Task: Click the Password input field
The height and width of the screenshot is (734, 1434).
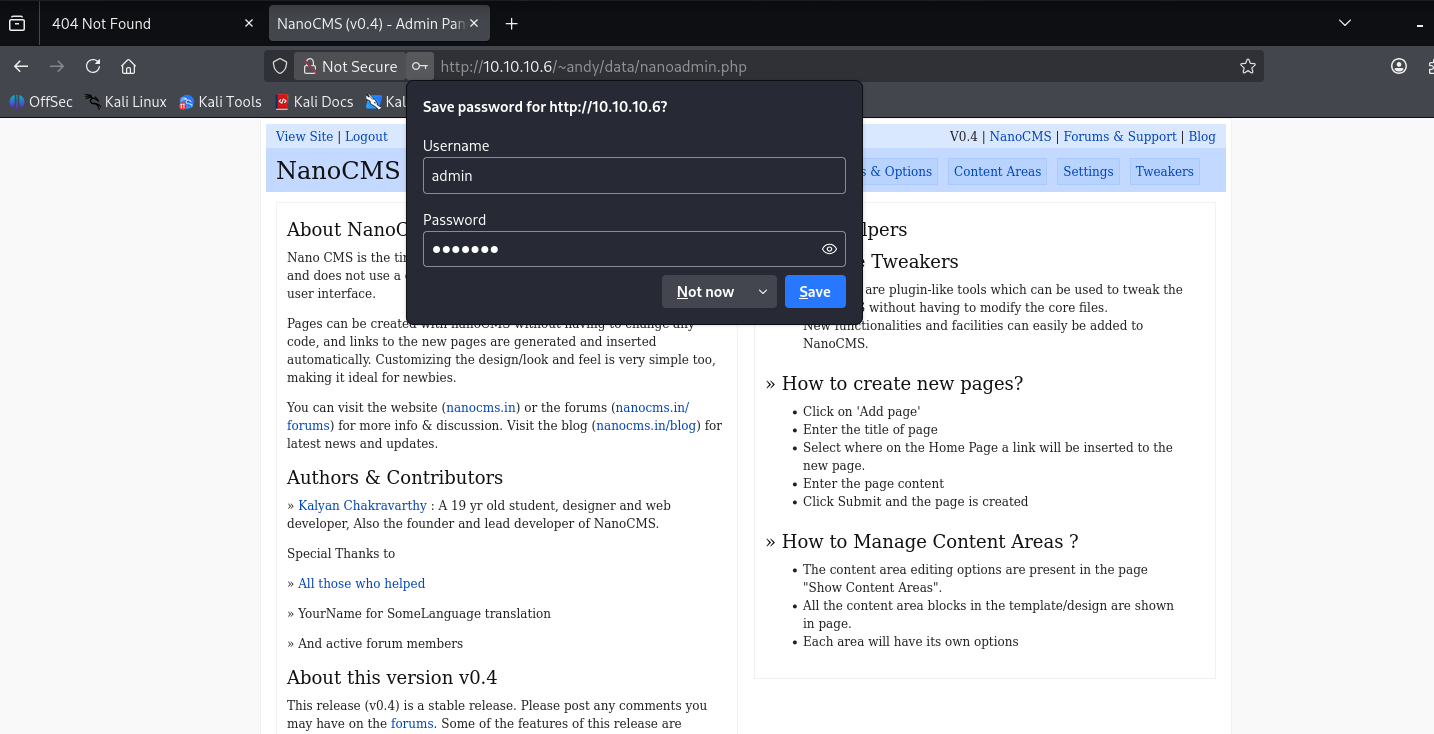Action: pos(634,249)
